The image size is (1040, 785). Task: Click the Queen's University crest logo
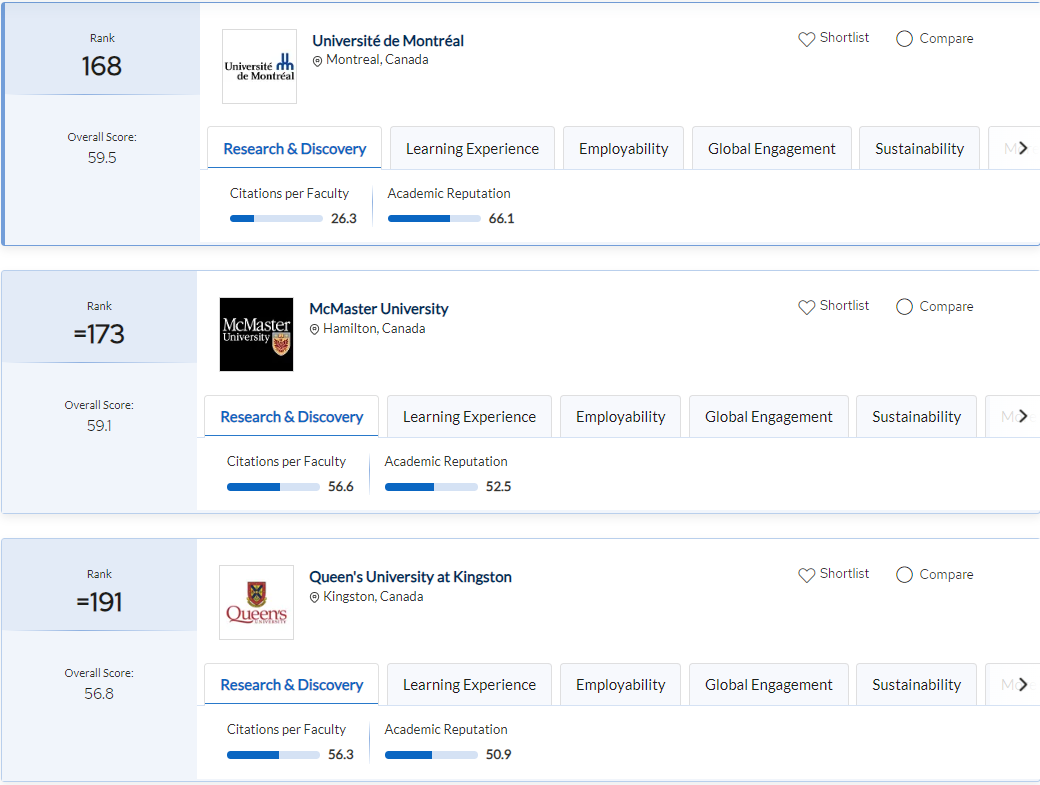click(x=256, y=602)
